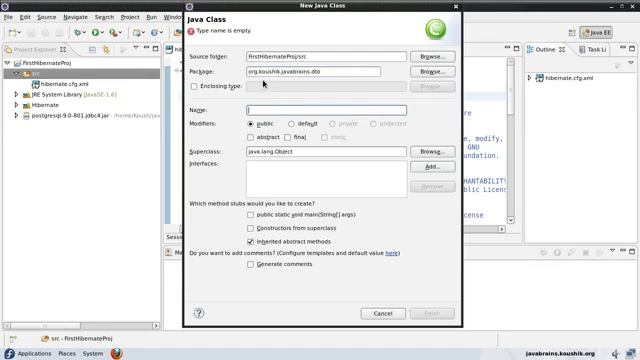
Task: Click the Fedora logo on the Applications menu
Action: click(9, 353)
